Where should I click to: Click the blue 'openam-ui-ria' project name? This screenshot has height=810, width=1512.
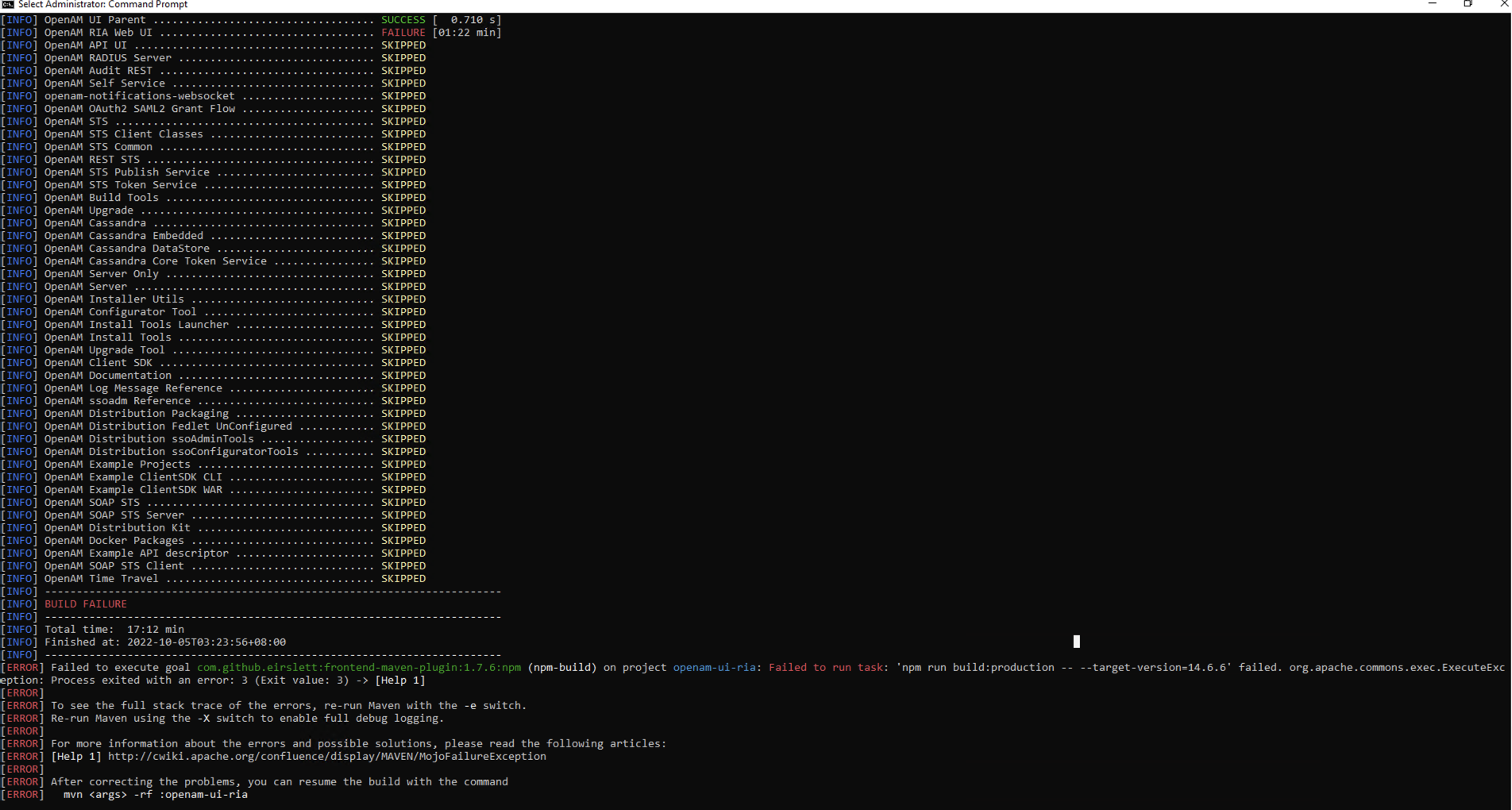click(x=715, y=668)
